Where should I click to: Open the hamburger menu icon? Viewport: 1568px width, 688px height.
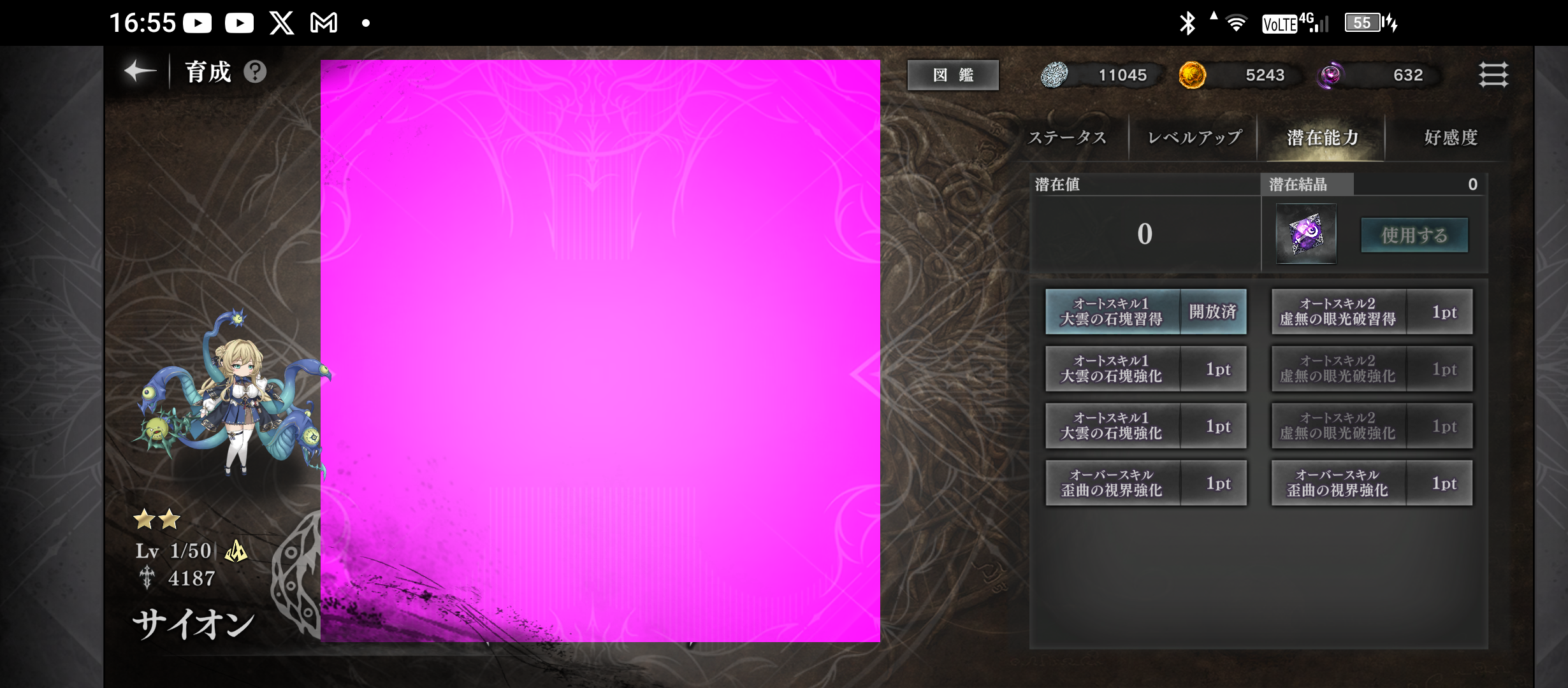point(1493,75)
